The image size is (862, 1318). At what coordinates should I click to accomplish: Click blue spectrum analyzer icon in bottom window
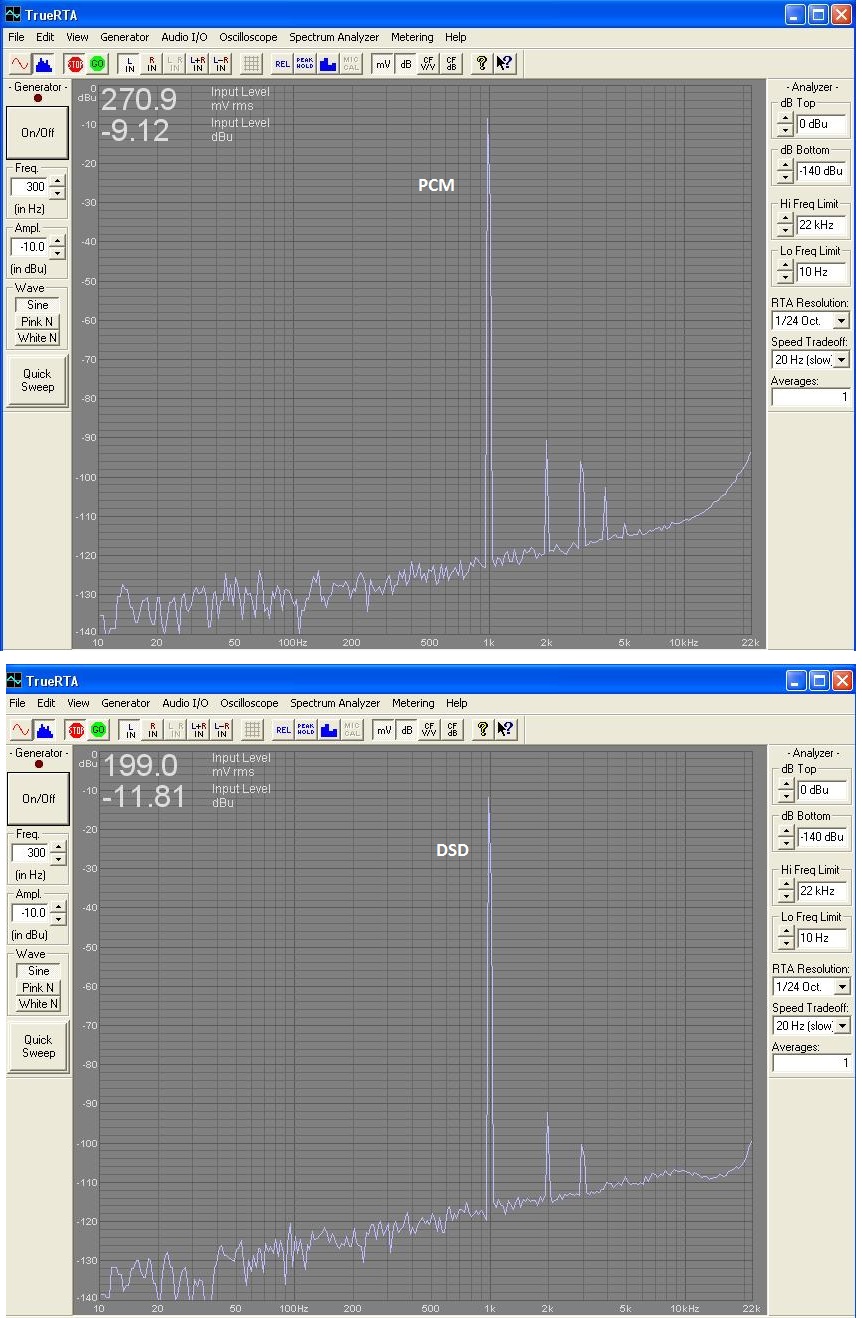tap(44, 730)
